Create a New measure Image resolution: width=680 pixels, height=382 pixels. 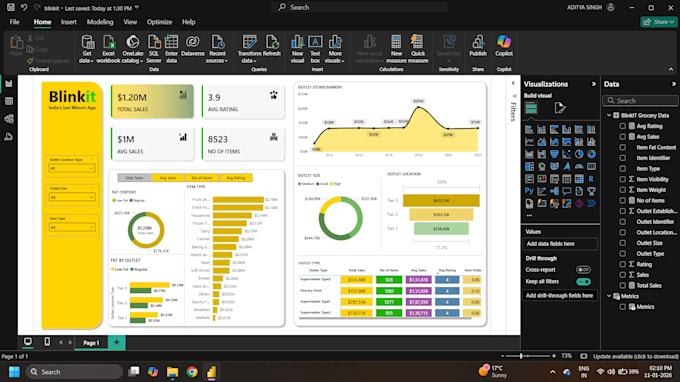[x=396, y=49]
